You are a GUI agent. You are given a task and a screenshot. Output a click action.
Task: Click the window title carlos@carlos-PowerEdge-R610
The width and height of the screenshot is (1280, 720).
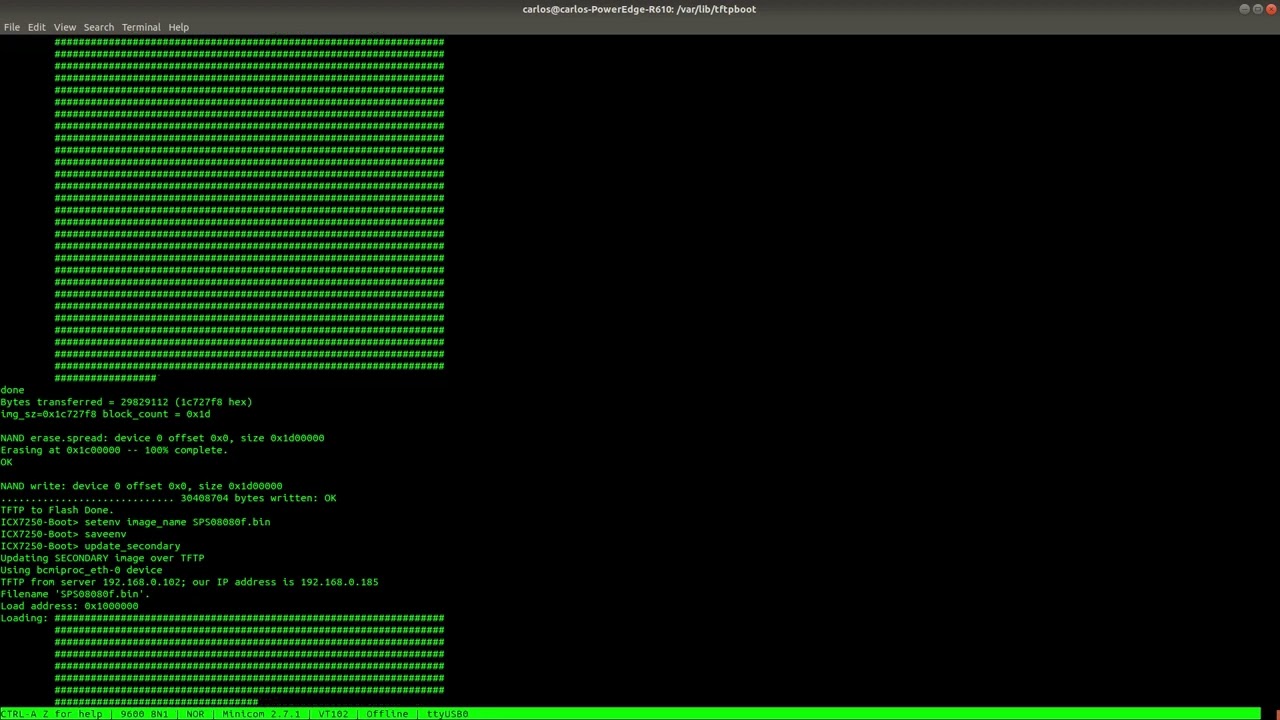click(639, 9)
